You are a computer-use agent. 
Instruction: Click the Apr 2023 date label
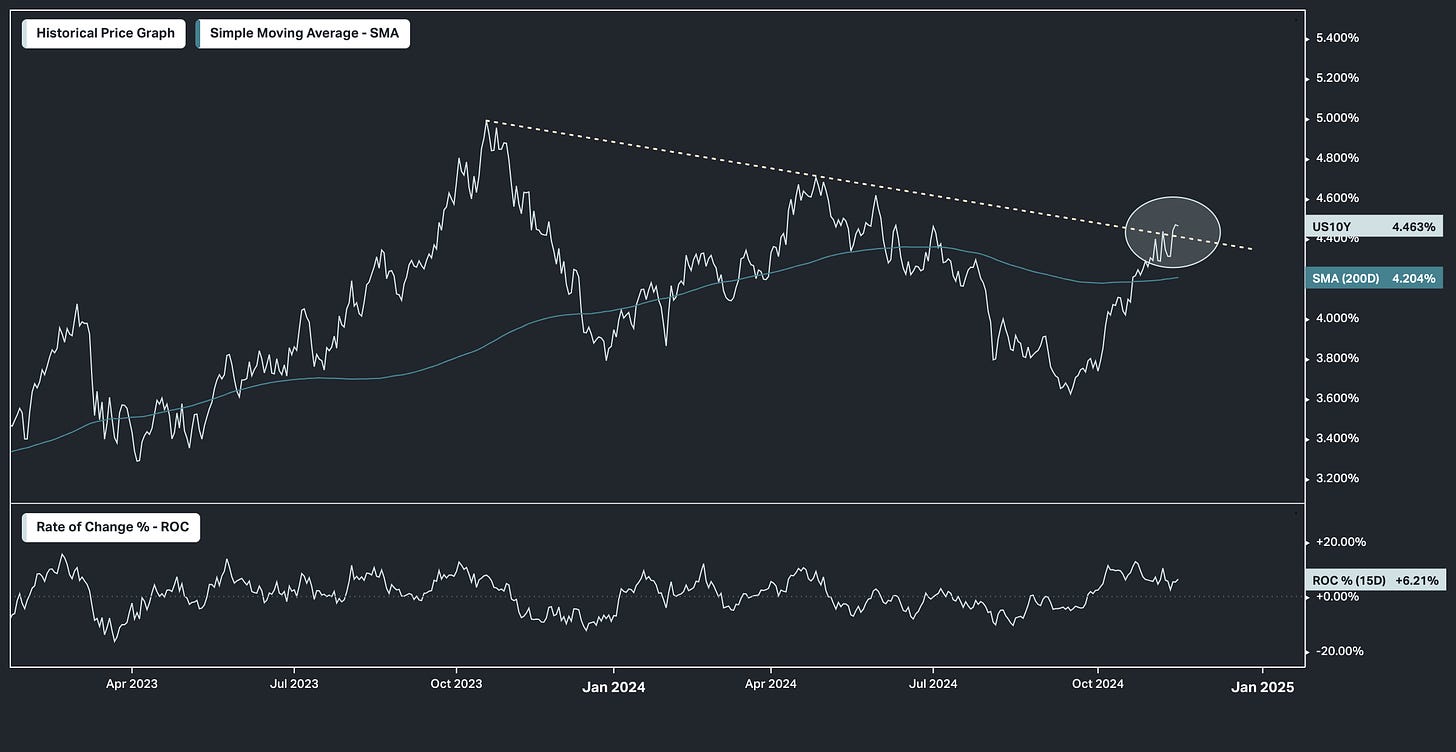click(x=132, y=685)
